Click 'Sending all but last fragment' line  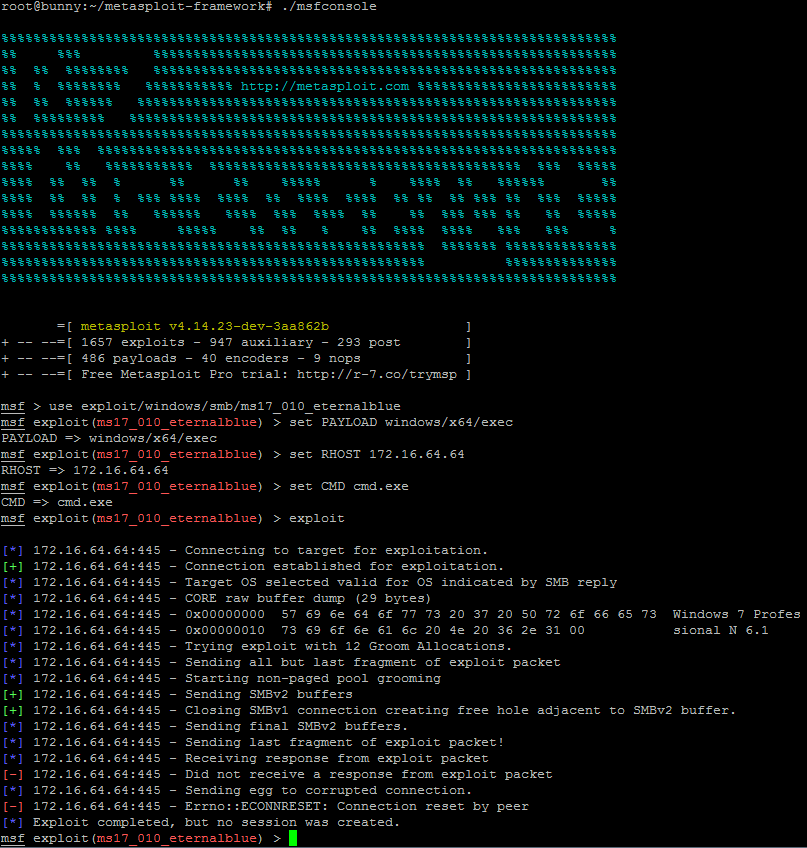pyautogui.click(x=281, y=662)
